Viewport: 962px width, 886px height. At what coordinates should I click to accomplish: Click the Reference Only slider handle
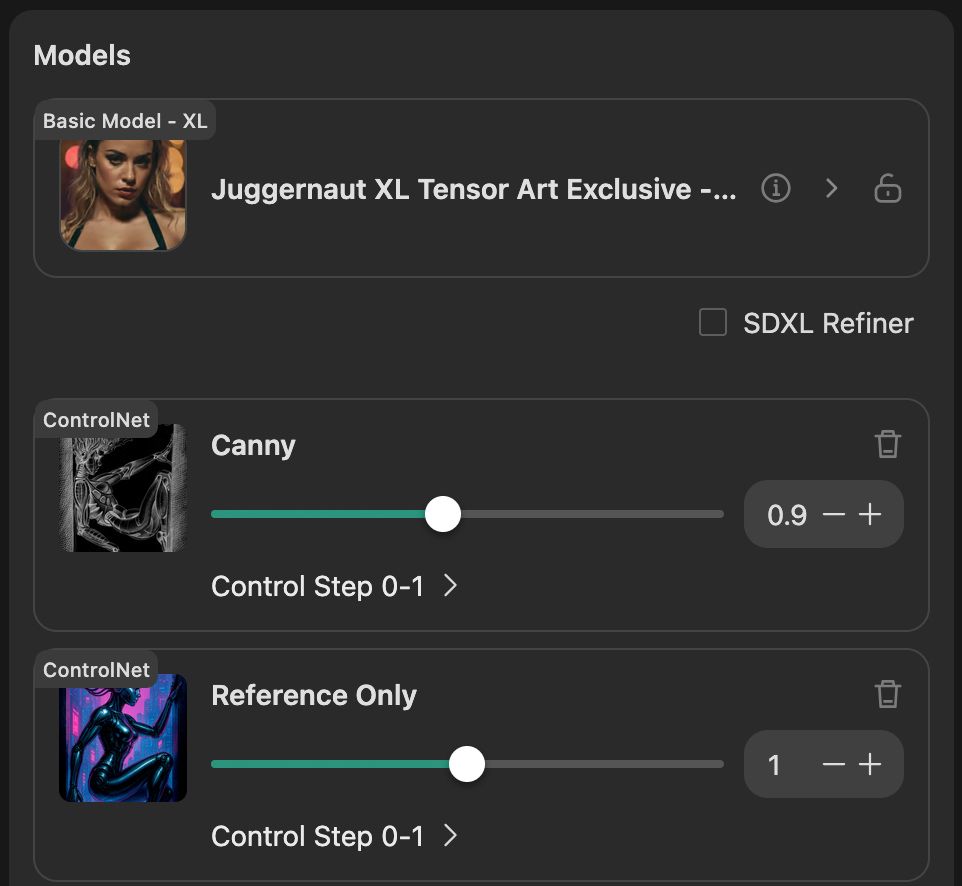click(x=466, y=765)
